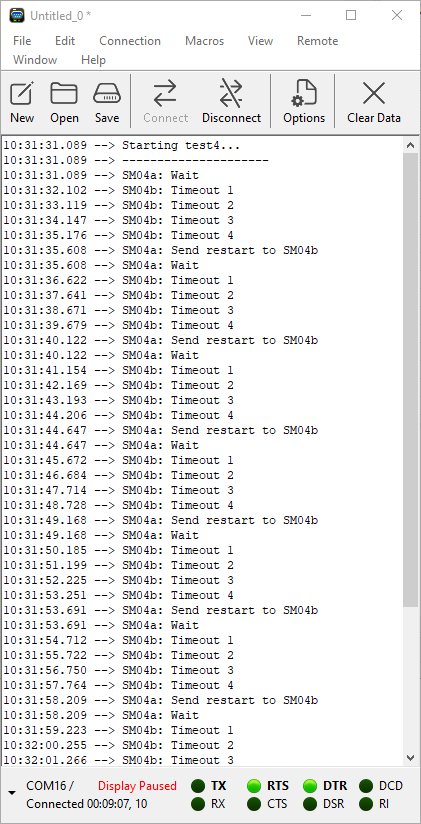Click the Display Paused status text
The height and width of the screenshot is (824, 421).
[x=137, y=786]
